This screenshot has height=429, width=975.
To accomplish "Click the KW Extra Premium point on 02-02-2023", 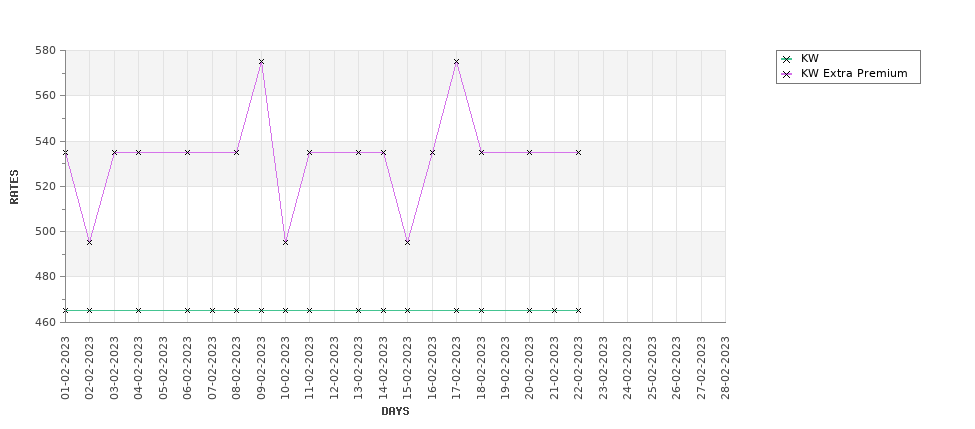I will [x=90, y=242].
